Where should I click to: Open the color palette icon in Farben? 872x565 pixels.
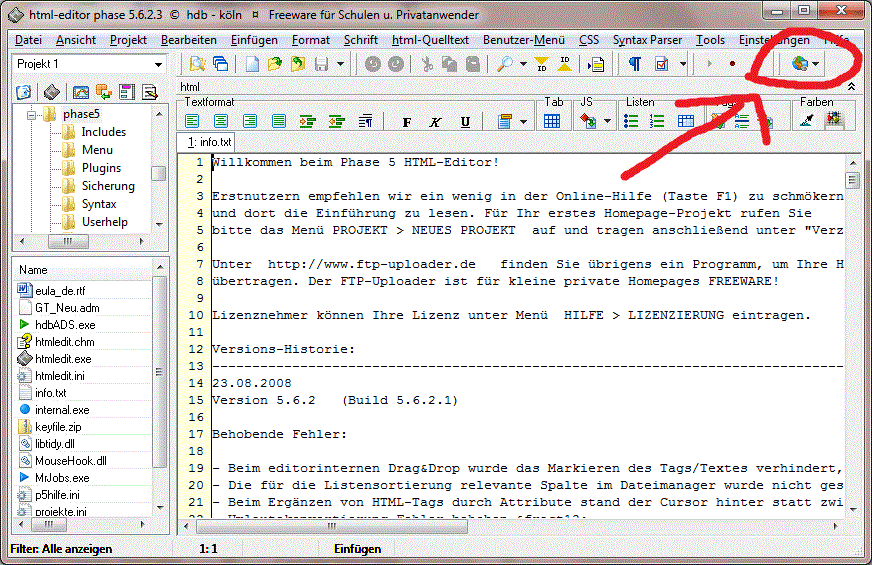pos(834,119)
